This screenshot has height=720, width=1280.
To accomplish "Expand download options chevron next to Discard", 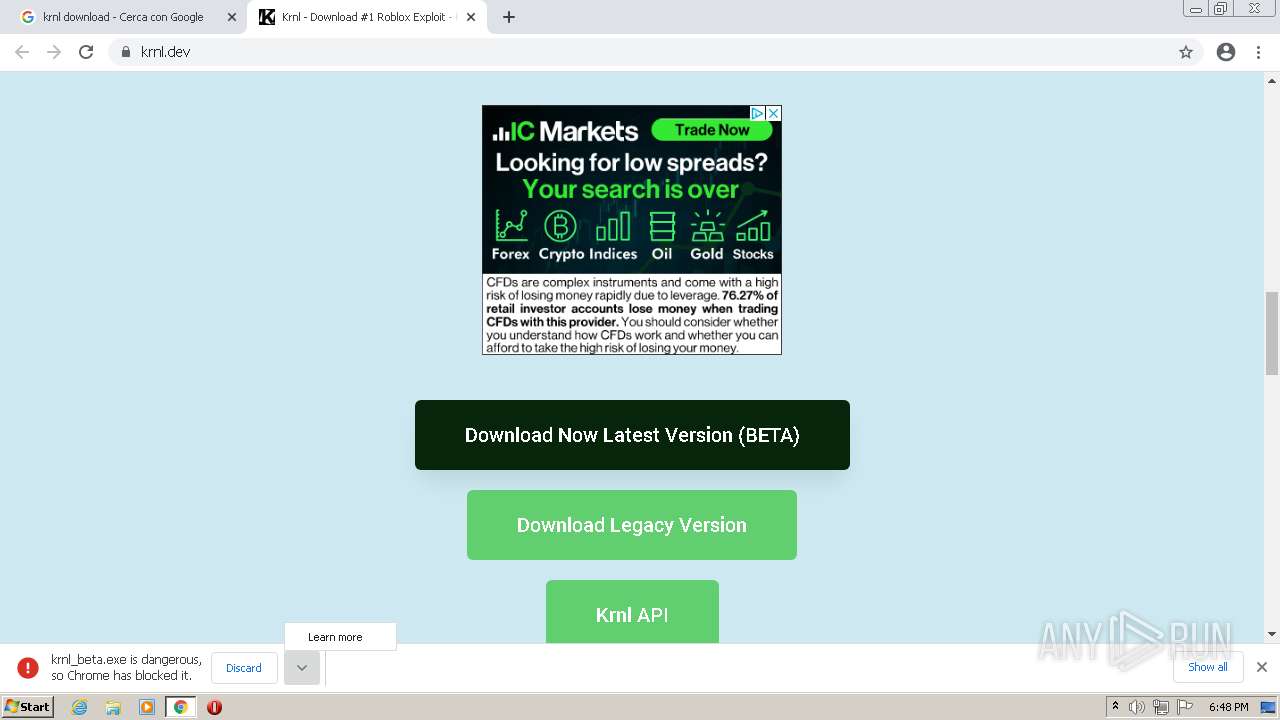I will [x=302, y=668].
